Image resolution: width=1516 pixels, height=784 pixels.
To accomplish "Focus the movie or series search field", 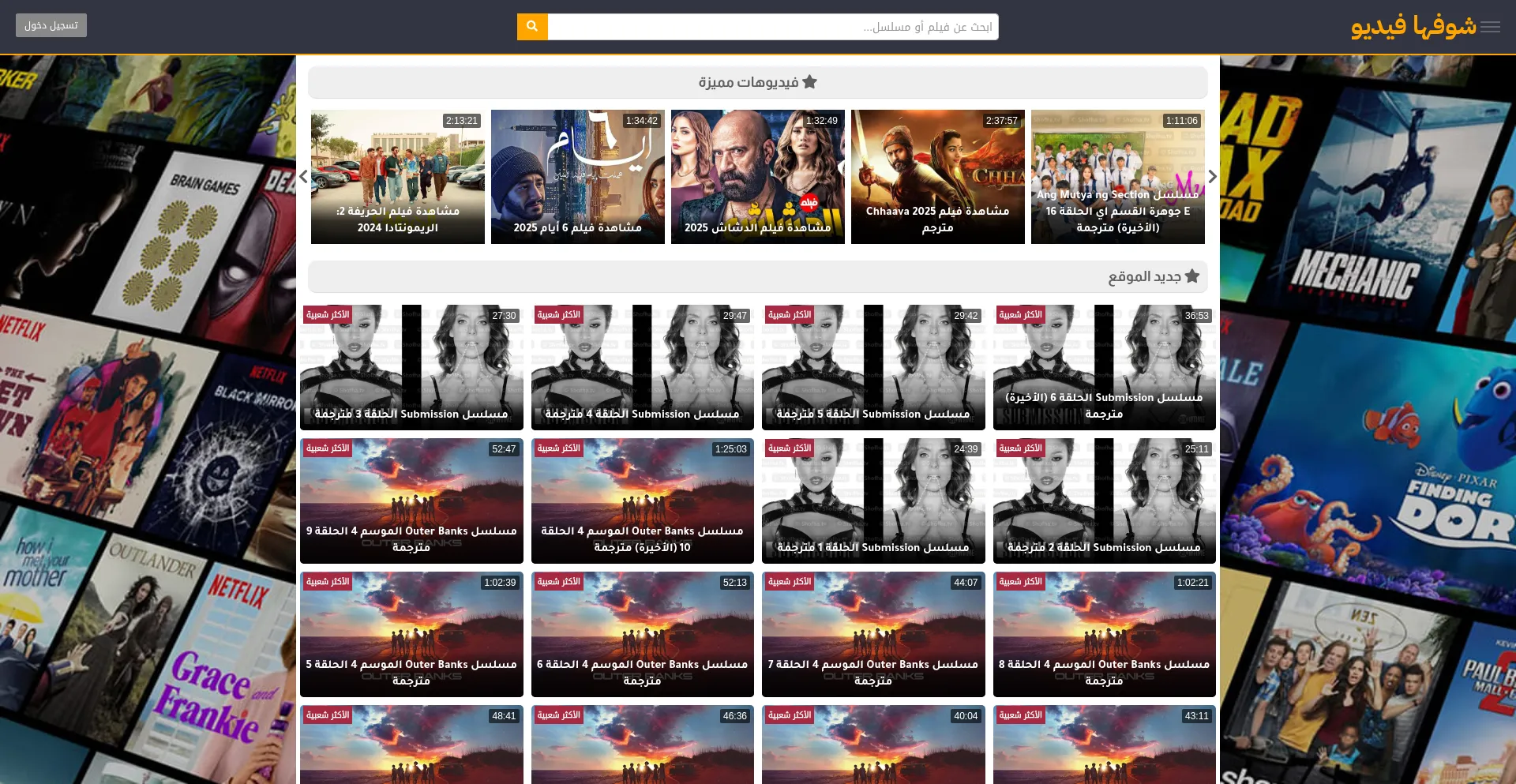I will click(x=772, y=27).
